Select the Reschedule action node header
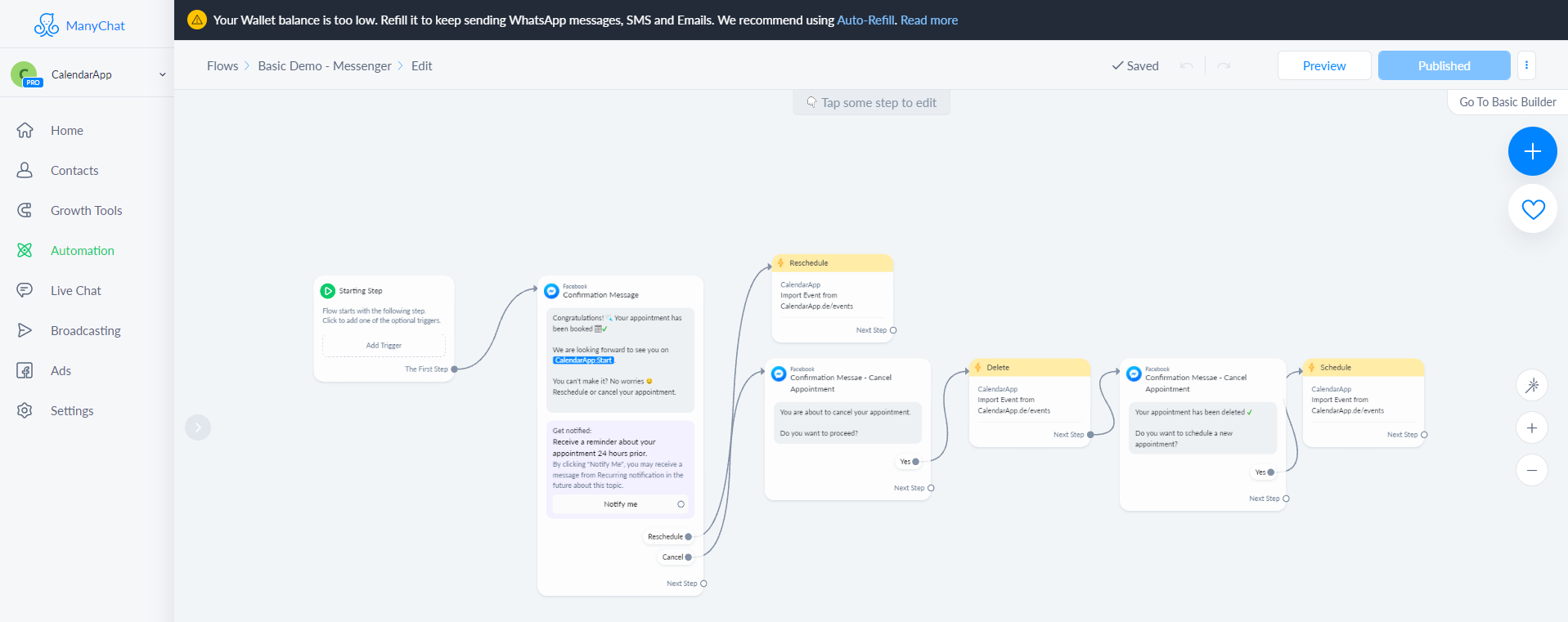Image resolution: width=1568 pixels, height=622 pixels. (833, 263)
